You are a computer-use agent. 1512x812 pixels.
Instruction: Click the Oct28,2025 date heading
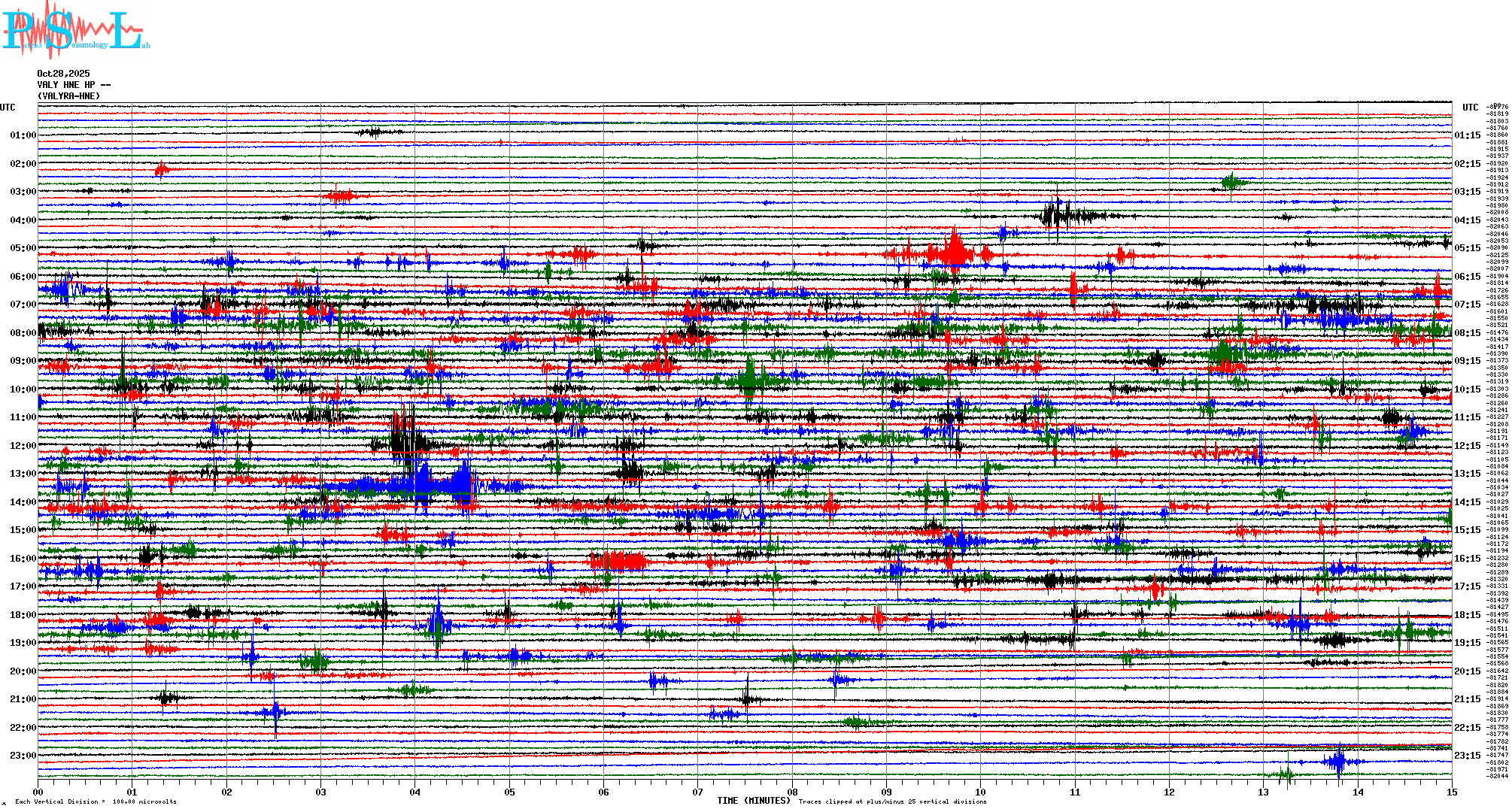(63, 74)
